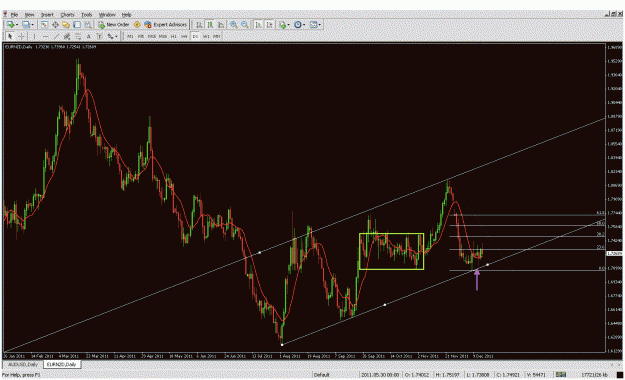The image size is (625, 380).
Task: Zoom in on the chart
Action: (234, 25)
